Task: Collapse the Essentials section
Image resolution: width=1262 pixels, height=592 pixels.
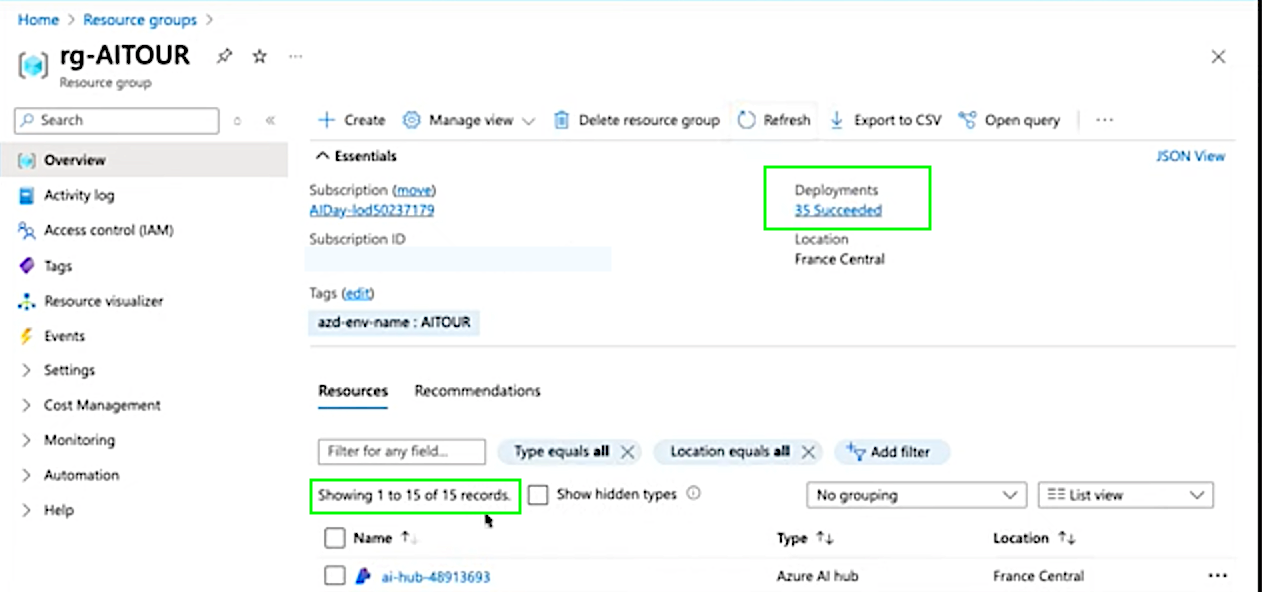Action: pos(323,156)
